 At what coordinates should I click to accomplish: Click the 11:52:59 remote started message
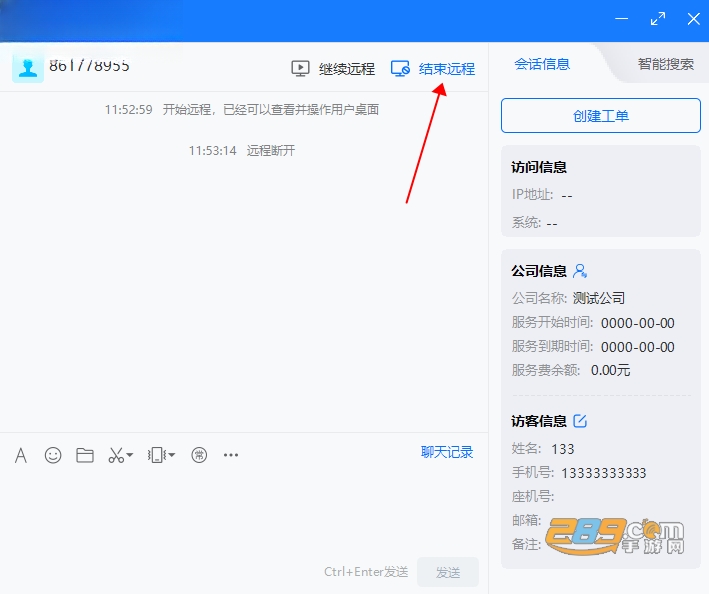click(242, 109)
